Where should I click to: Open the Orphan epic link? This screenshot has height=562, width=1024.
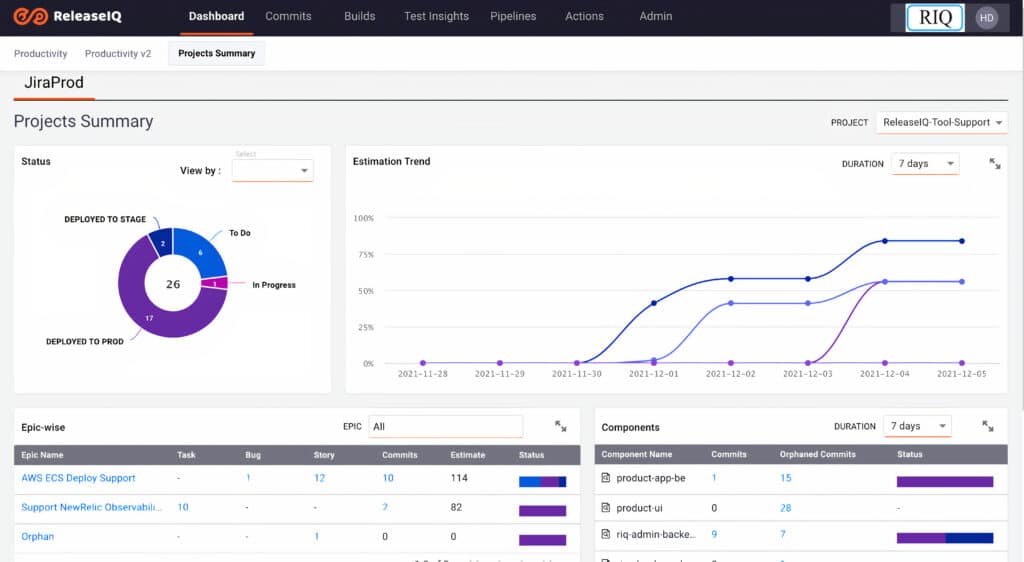[x=37, y=537]
